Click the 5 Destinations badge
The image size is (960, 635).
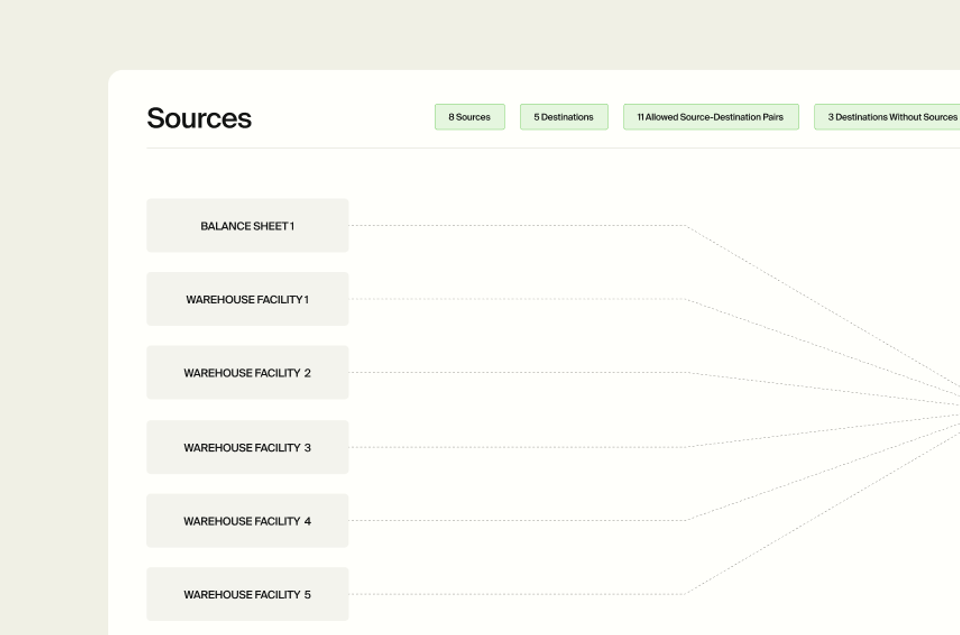[x=564, y=117]
